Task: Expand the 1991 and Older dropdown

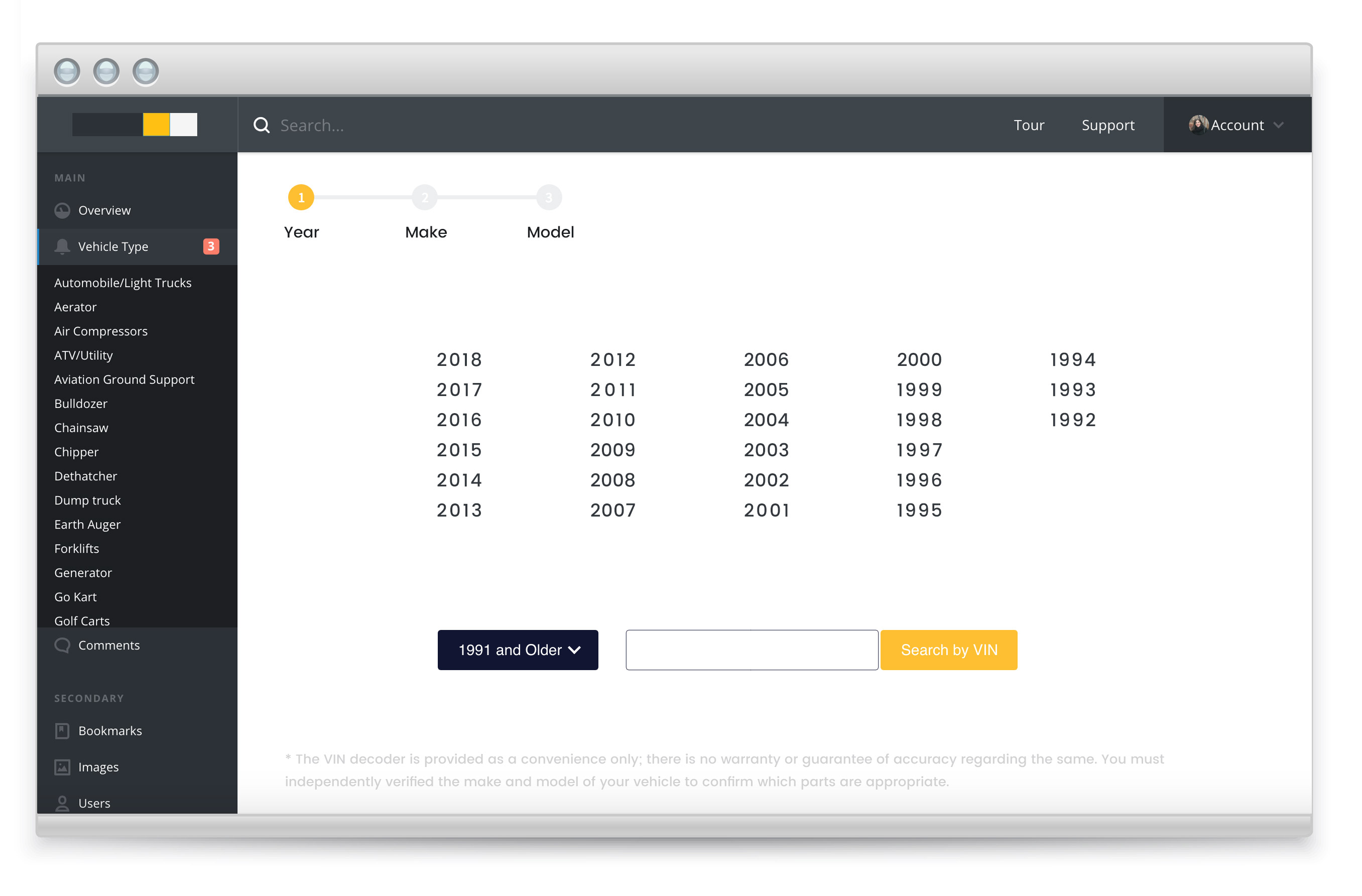Action: [x=518, y=649]
